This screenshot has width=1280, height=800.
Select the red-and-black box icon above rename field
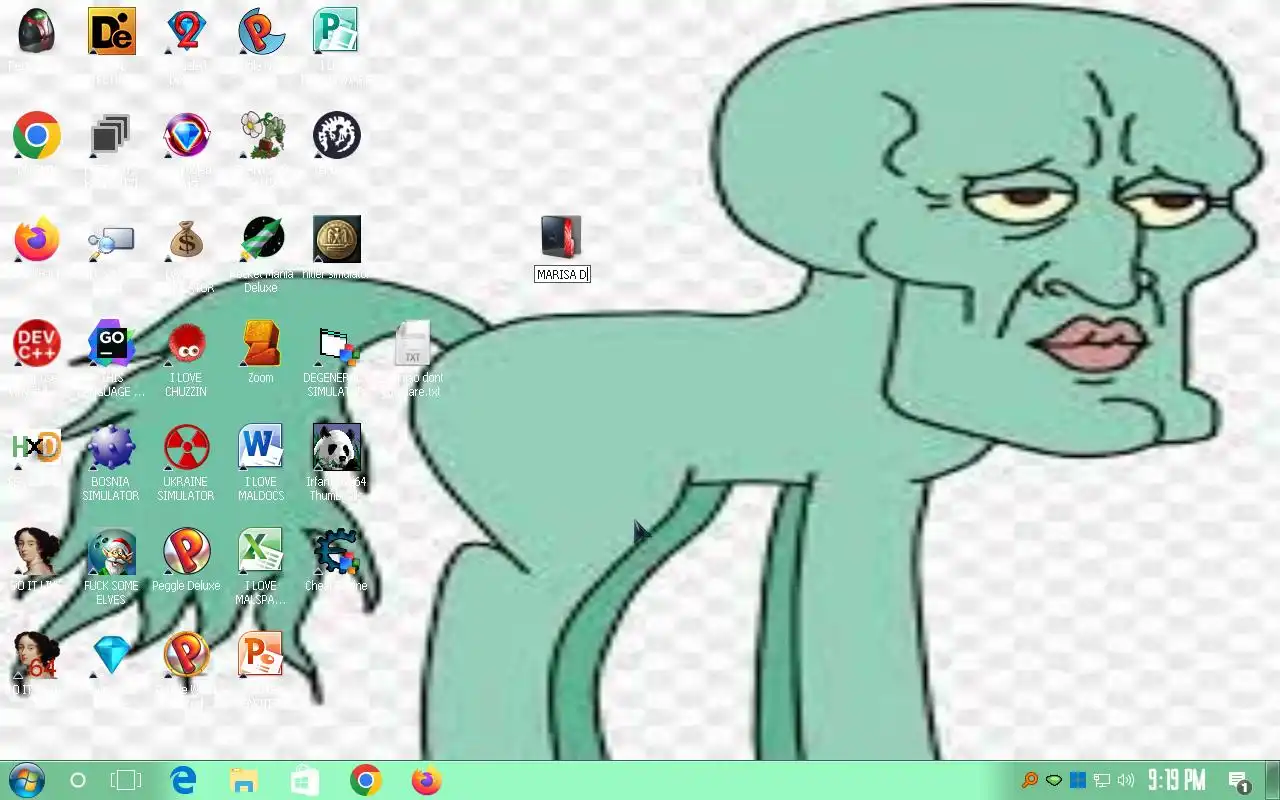click(x=561, y=237)
